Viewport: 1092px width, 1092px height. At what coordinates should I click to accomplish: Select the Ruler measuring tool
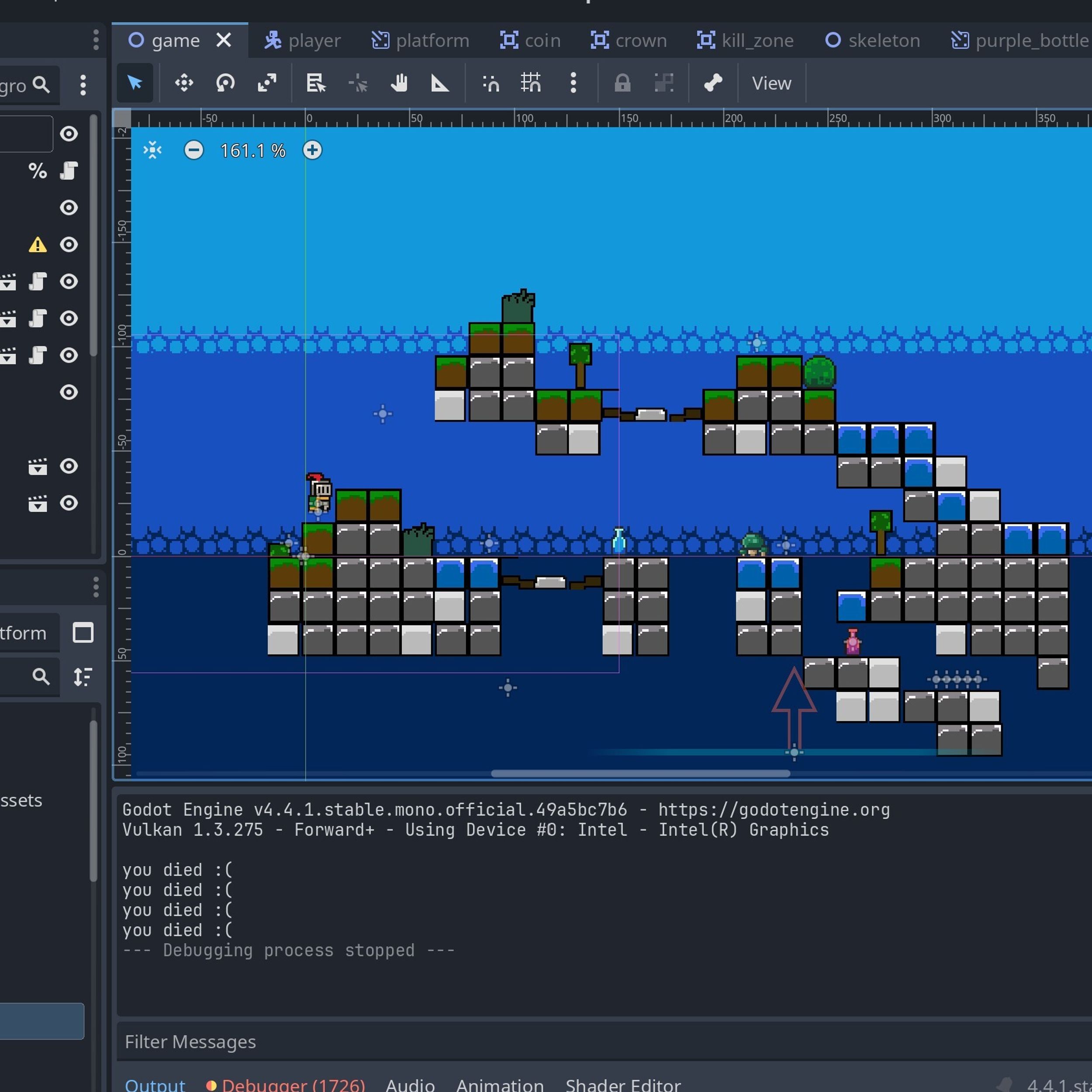point(440,84)
